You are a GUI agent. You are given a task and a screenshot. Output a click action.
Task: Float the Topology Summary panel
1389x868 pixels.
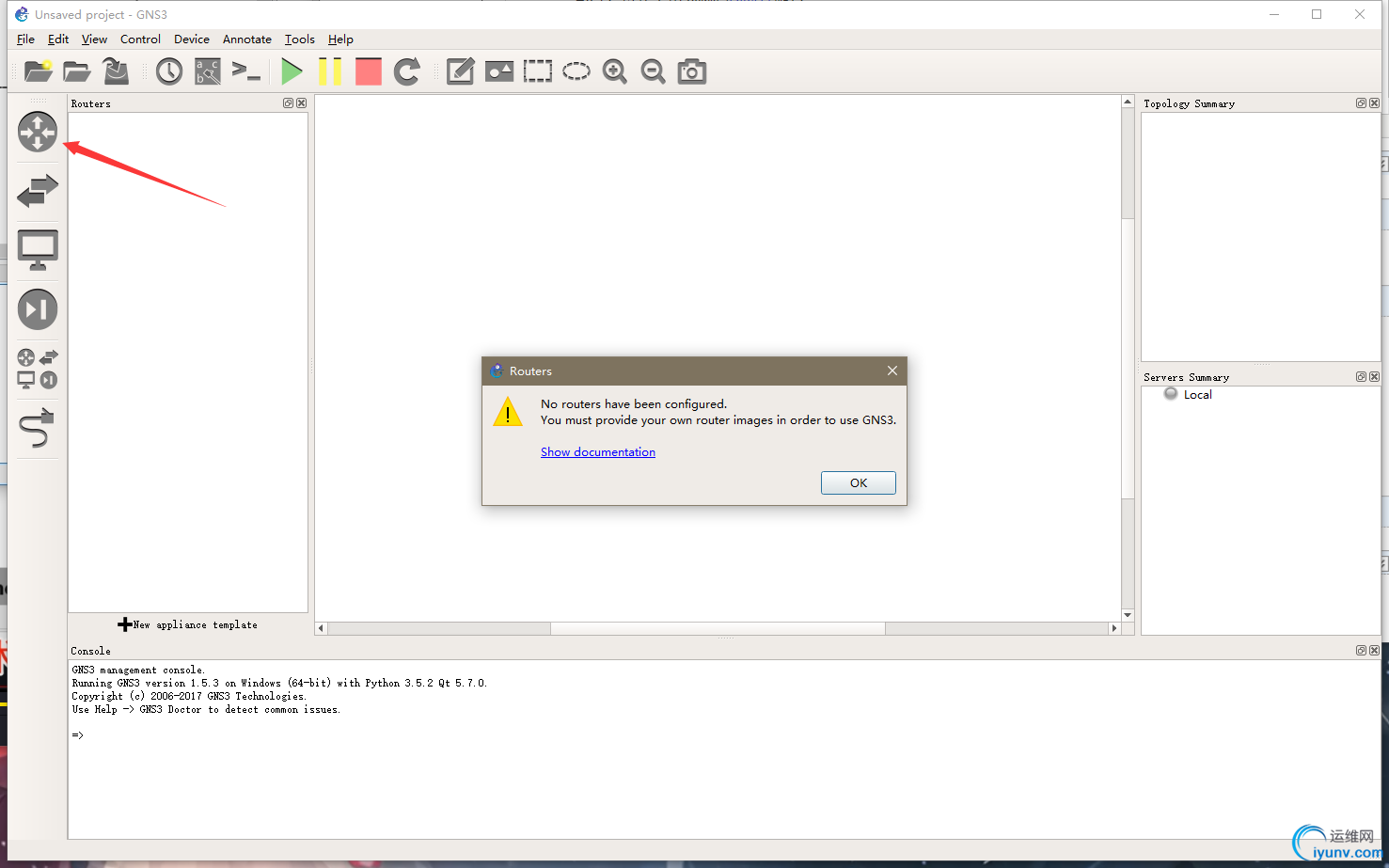pos(1361,103)
